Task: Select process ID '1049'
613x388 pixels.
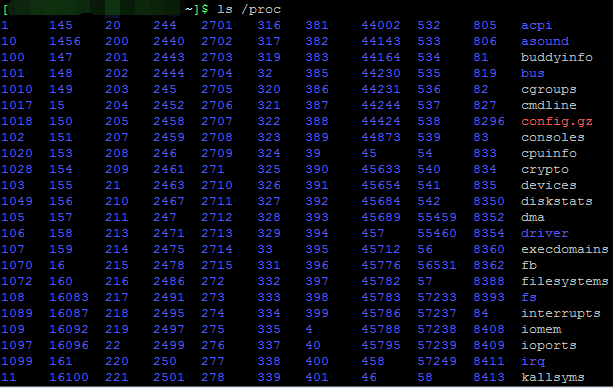Action: (17, 201)
